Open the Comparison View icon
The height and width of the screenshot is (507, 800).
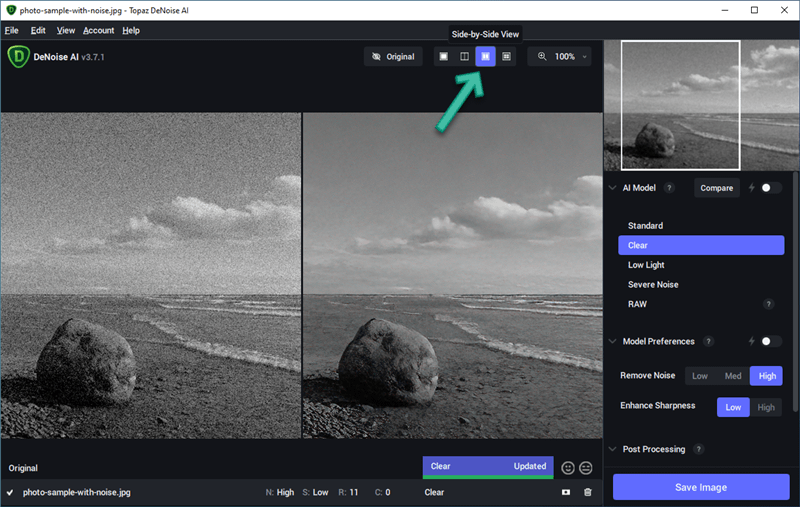(506, 57)
